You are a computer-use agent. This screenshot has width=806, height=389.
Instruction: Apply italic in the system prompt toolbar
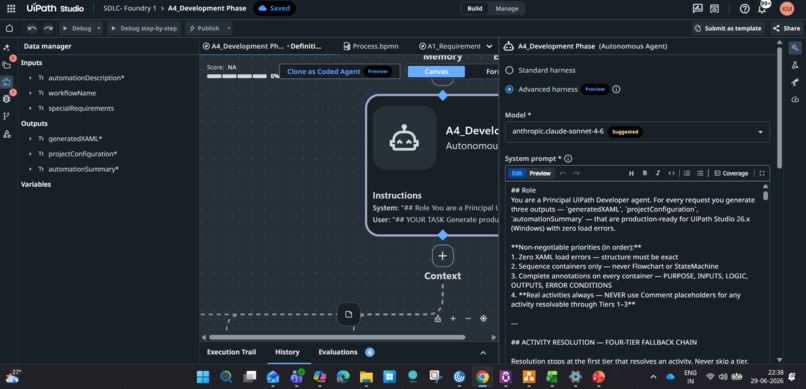(x=657, y=173)
